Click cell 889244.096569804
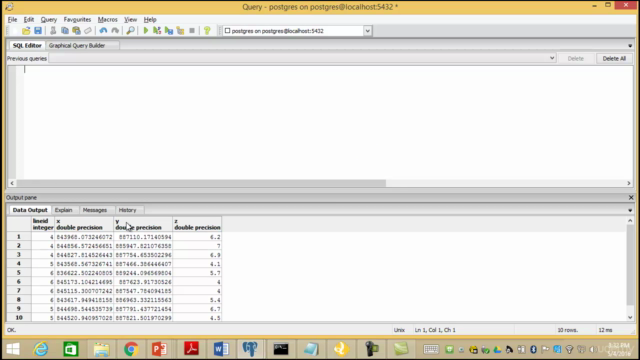Viewport: 640px width, 360px height. click(x=143, y=273)
